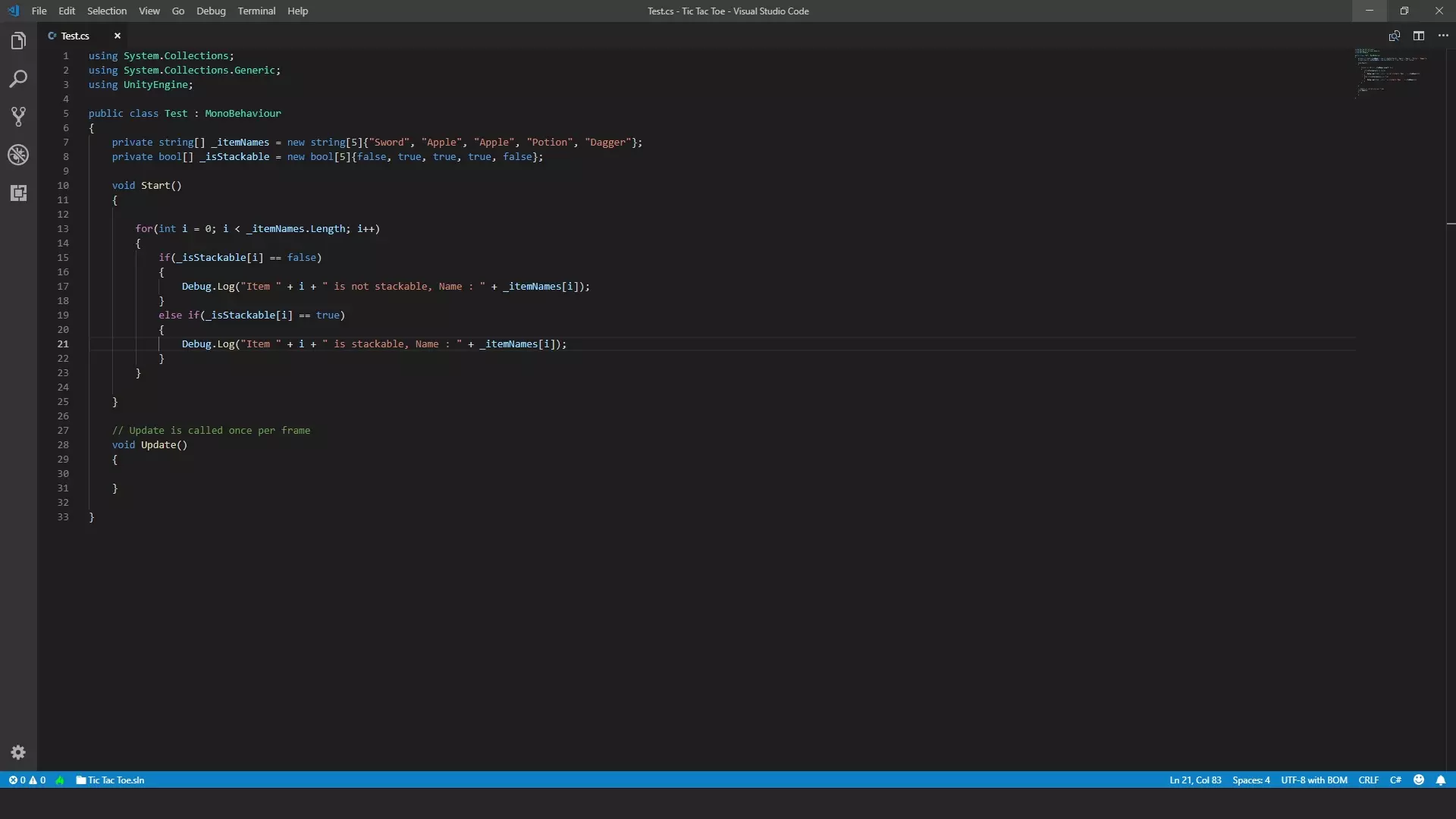
Task: Open the Edit menu
Action: coord(67,11)
